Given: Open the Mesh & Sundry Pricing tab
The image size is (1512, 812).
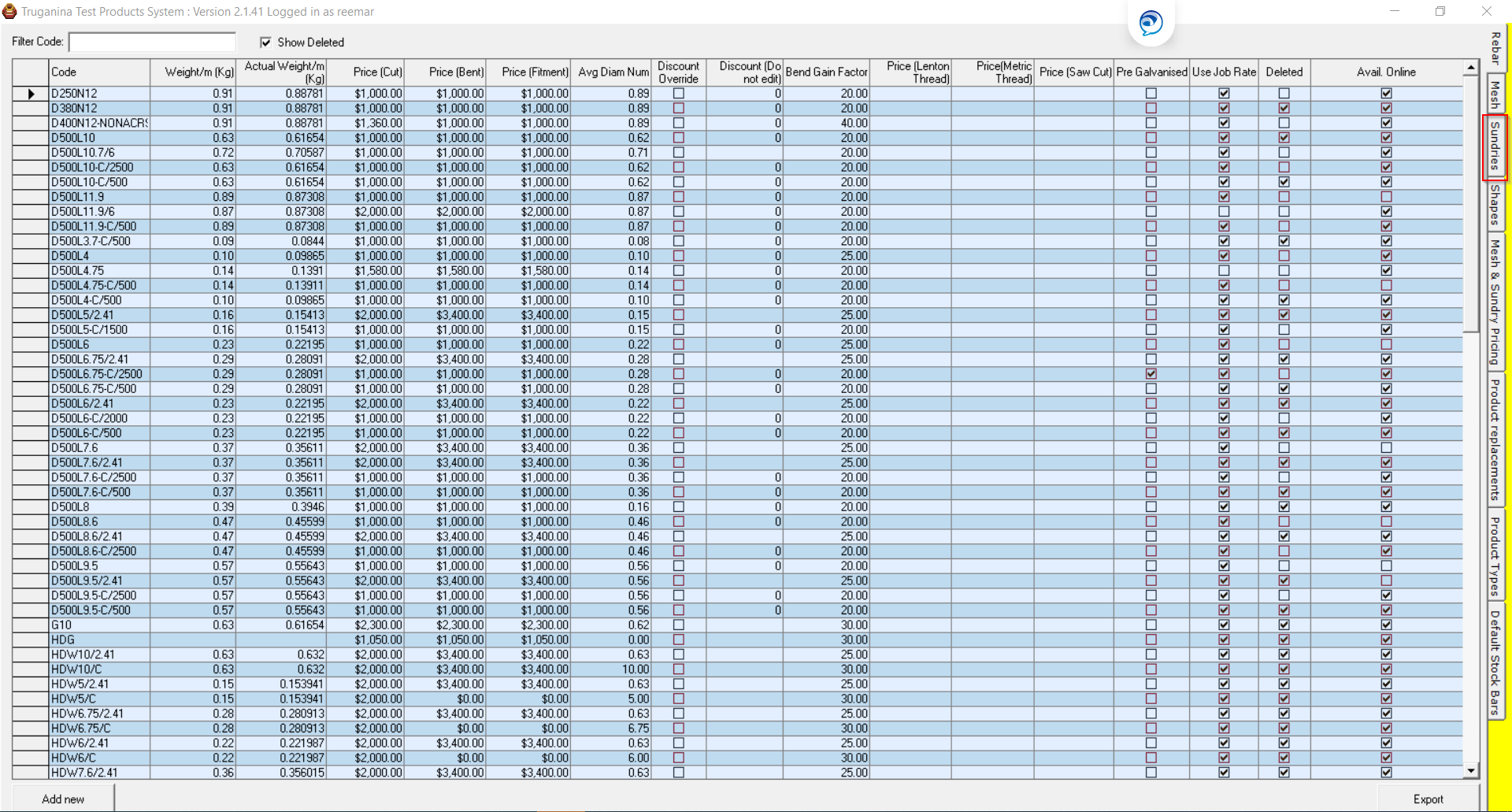Looking at the screenshot, I should [x=1494, y=301].
